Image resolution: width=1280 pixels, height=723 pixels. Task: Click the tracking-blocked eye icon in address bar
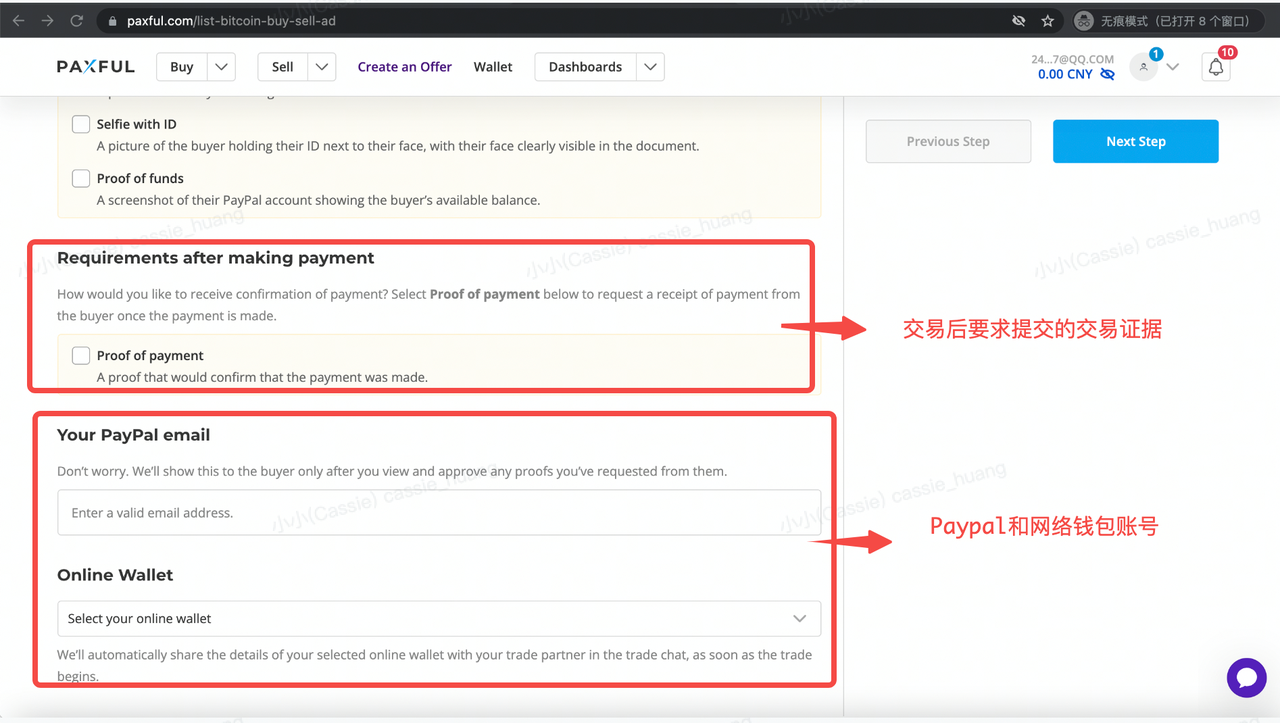tap(1019, 20)
